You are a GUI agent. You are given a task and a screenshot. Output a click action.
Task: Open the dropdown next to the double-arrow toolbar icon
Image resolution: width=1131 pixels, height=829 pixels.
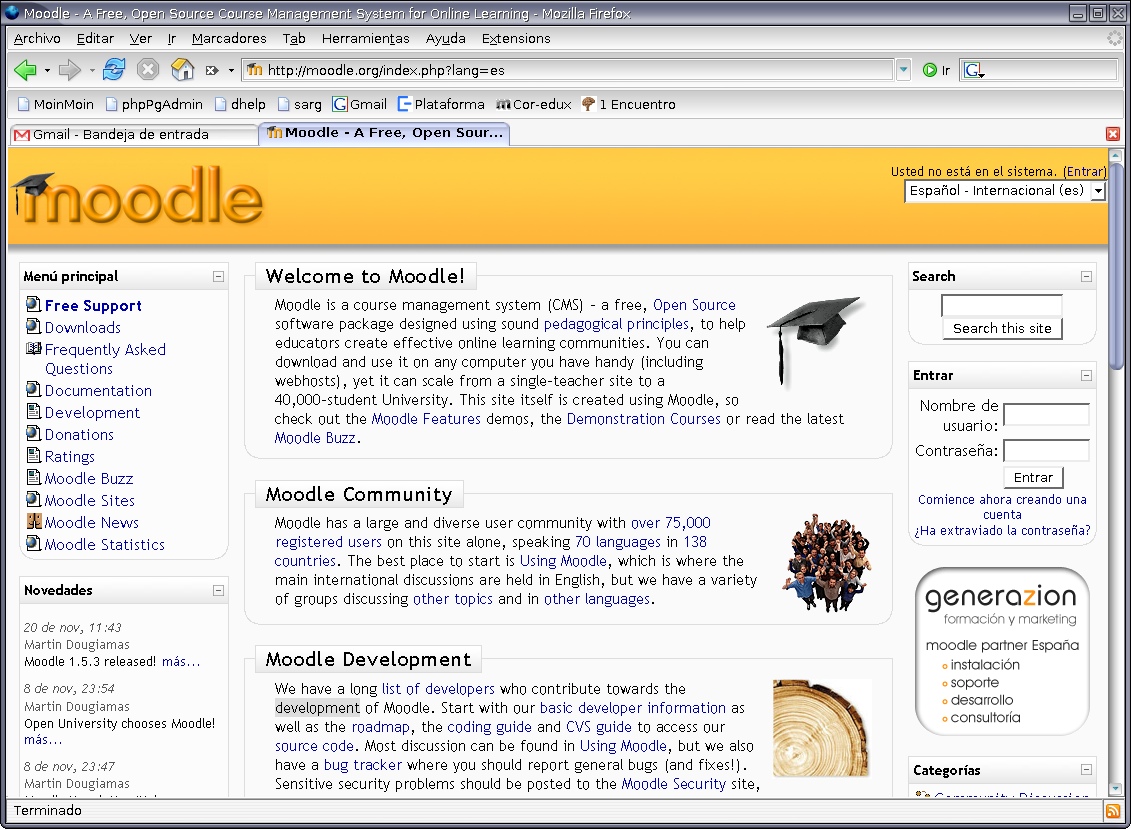(x=231, y=70)
